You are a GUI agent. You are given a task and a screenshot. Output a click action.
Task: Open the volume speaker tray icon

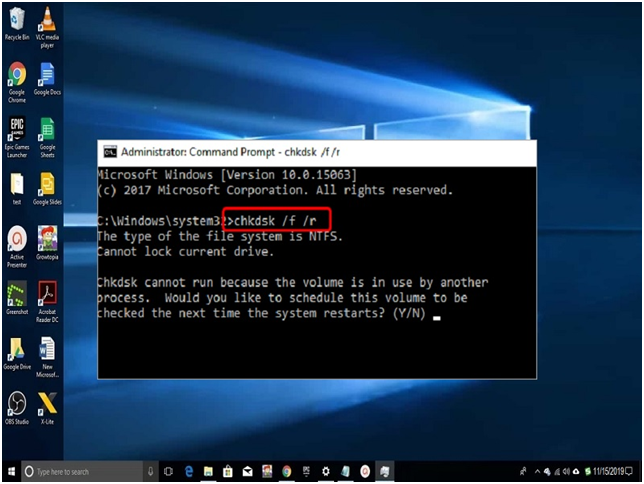566,471
